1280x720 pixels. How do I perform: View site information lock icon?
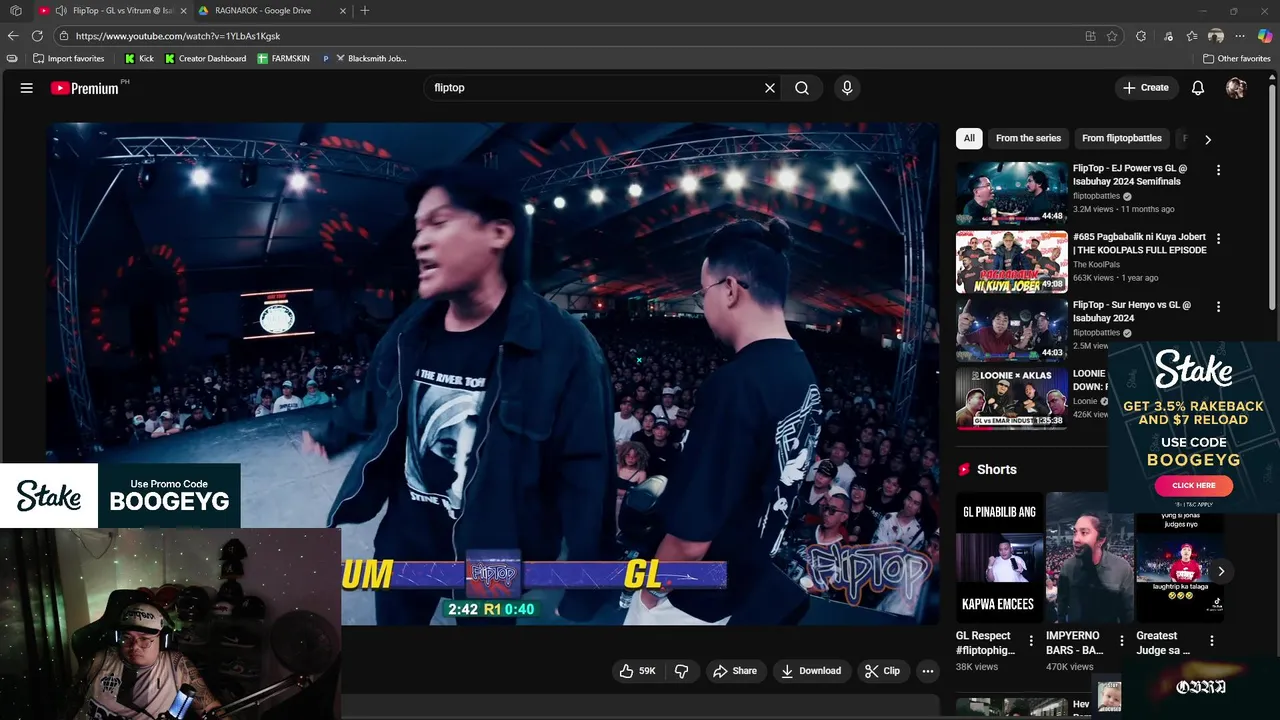point(64,36)
